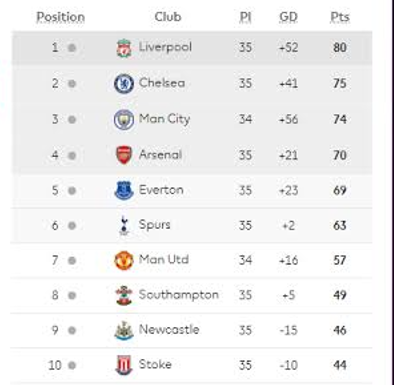Open the Newcastle team name link

[169, 330]
